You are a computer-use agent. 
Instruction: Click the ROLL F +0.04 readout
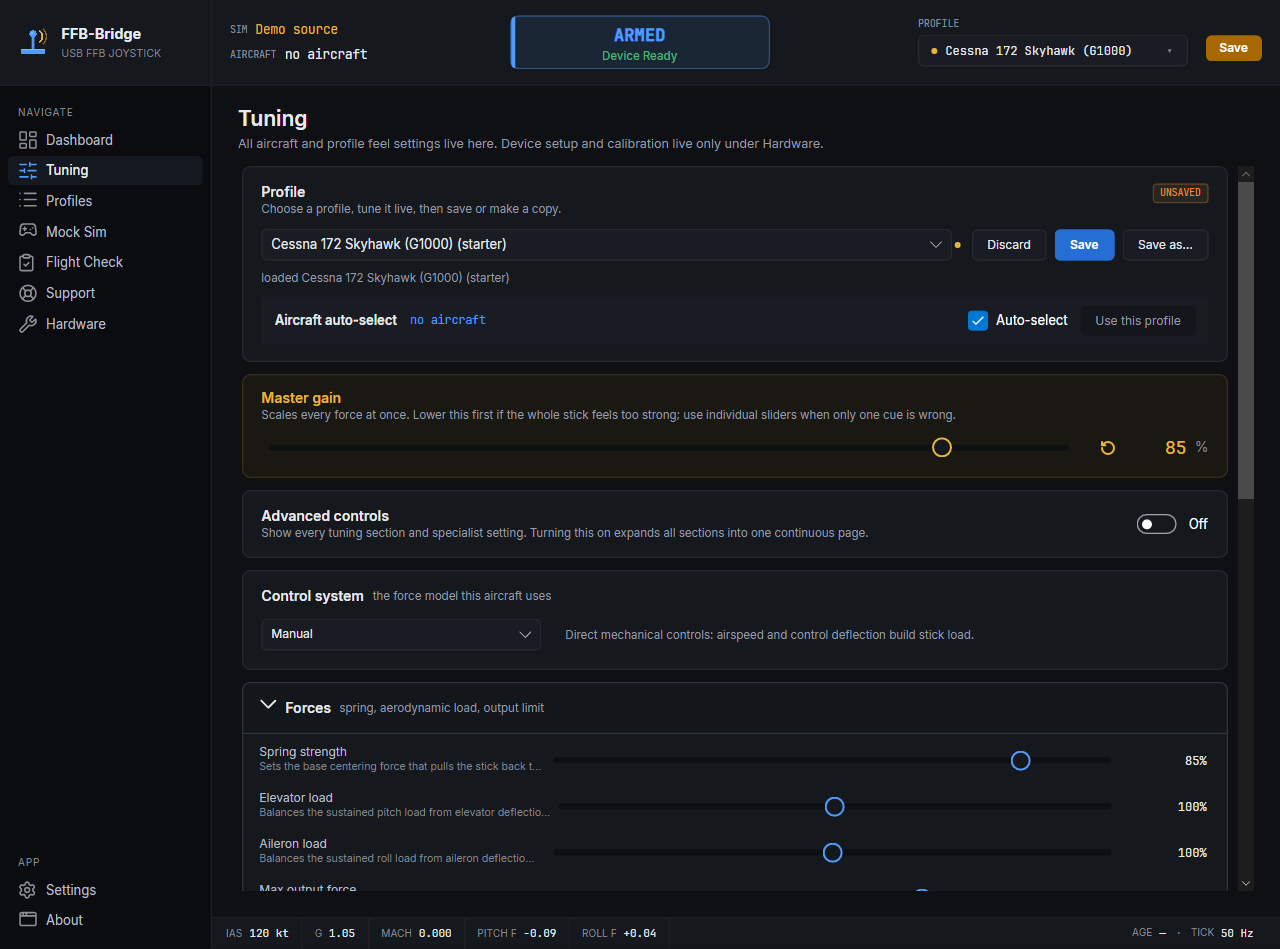coord(619,933)
